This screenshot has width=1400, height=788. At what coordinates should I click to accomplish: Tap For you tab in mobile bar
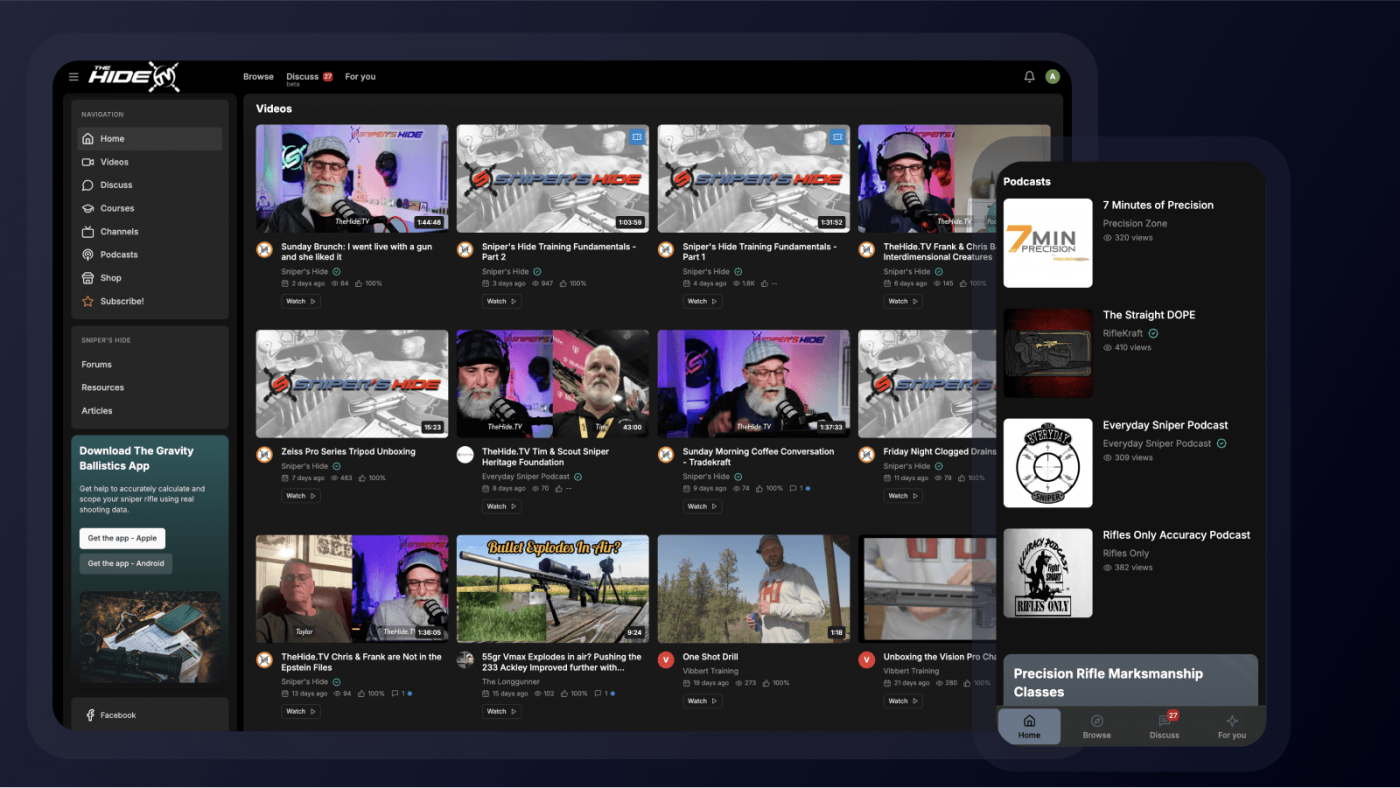tap(1232, 726)
